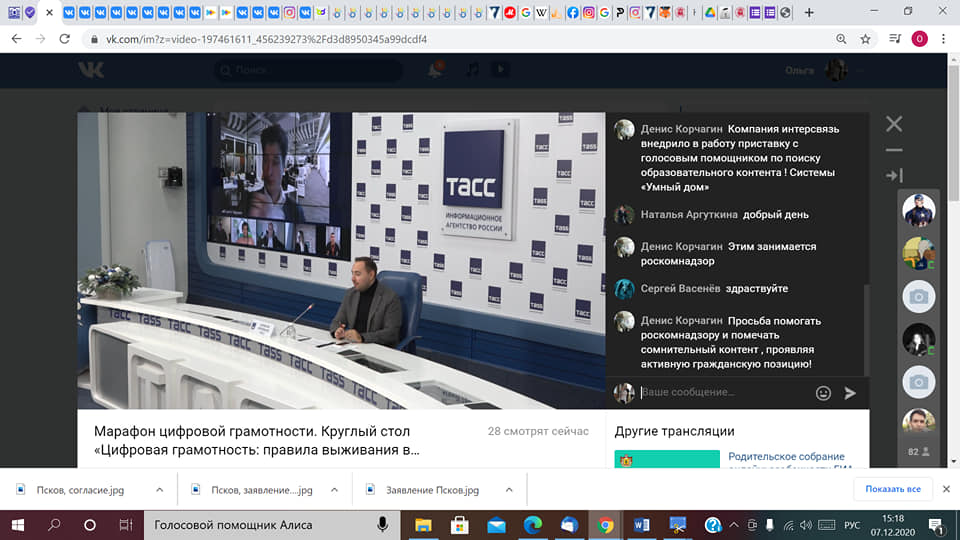Expand options for Псков, заявление download

334,490
